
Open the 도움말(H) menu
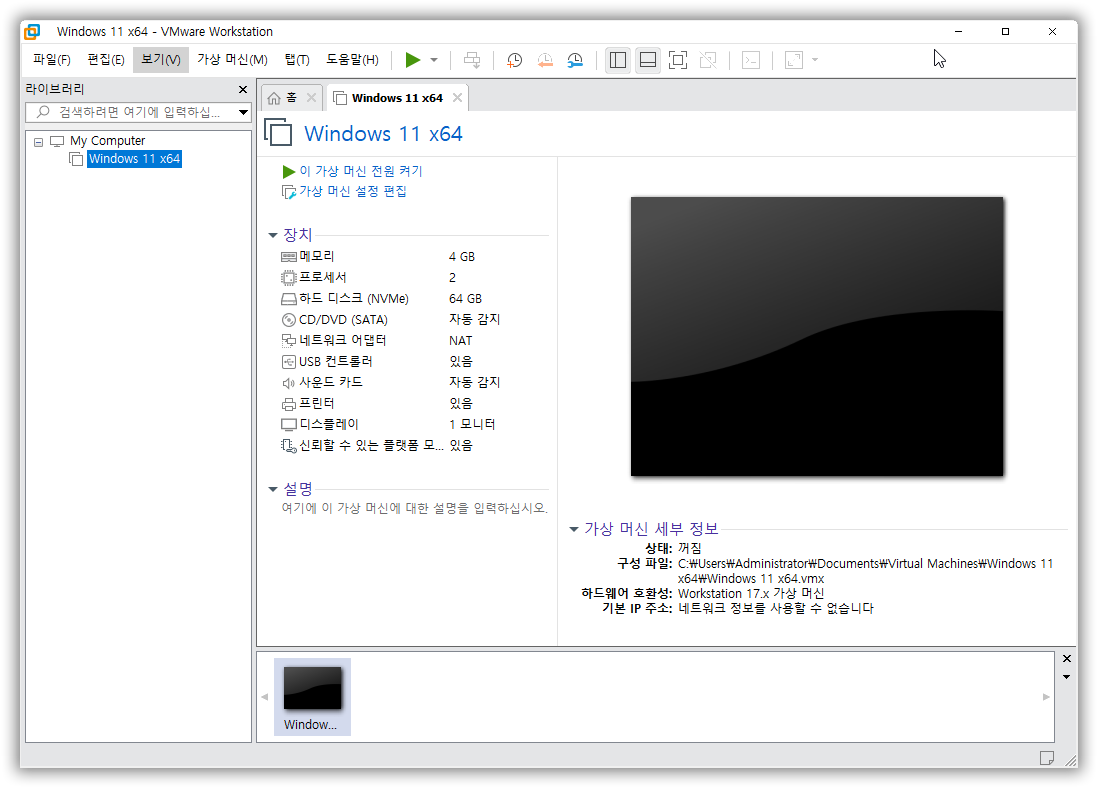tap(352, 60)
